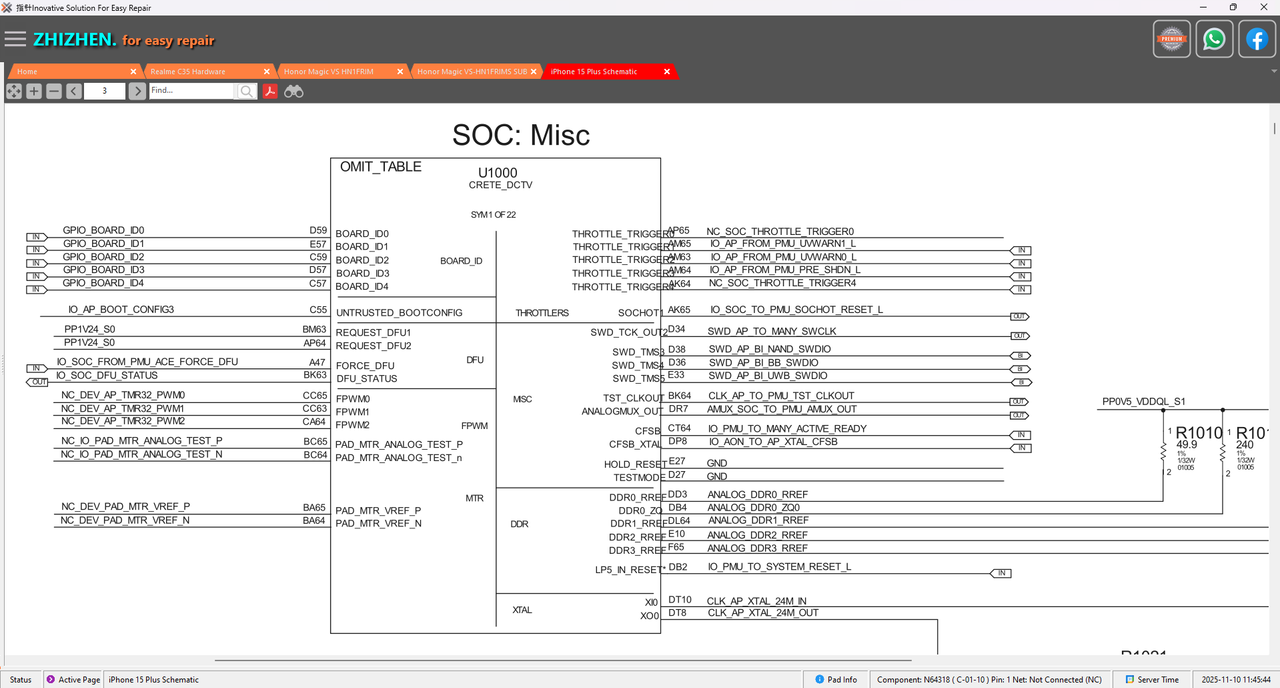This screenshot has height=688, width=1280.
Task: Click the ZHIZHEN logo text
Action: coord(74,40)
